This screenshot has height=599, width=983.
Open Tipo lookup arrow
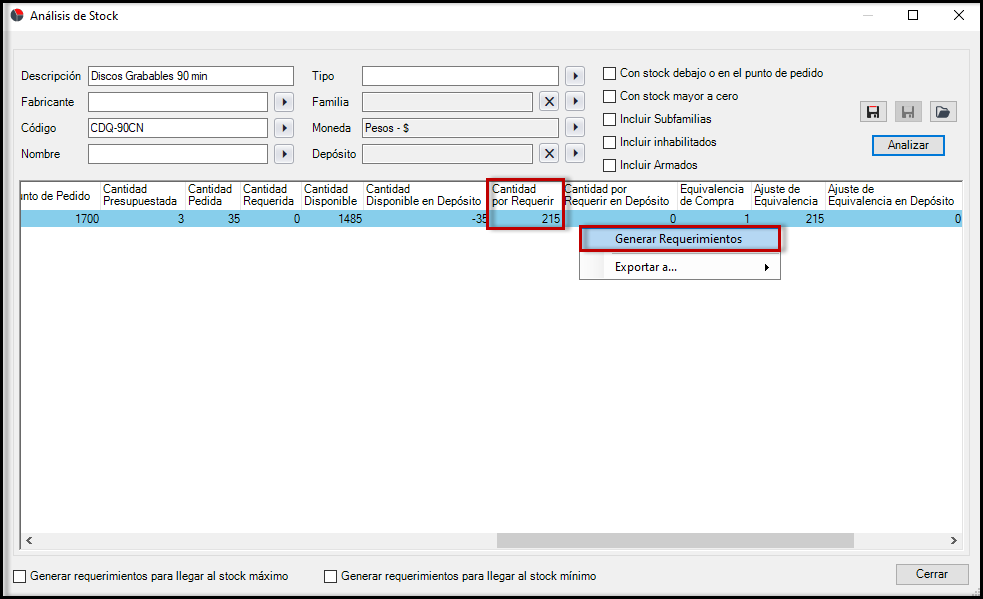click(x=575, y=76)
